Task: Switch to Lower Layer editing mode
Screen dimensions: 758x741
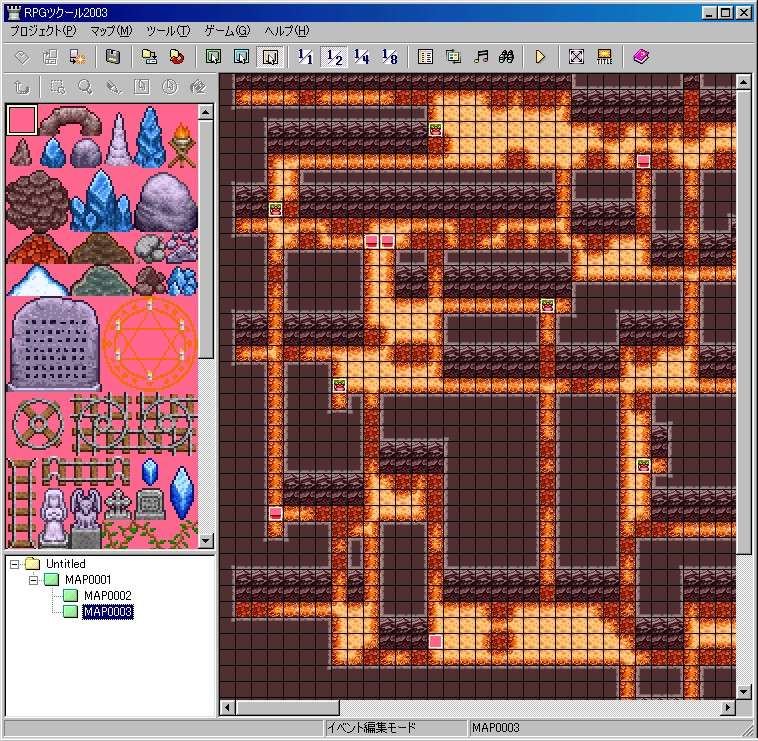Action: coord(213,58)
